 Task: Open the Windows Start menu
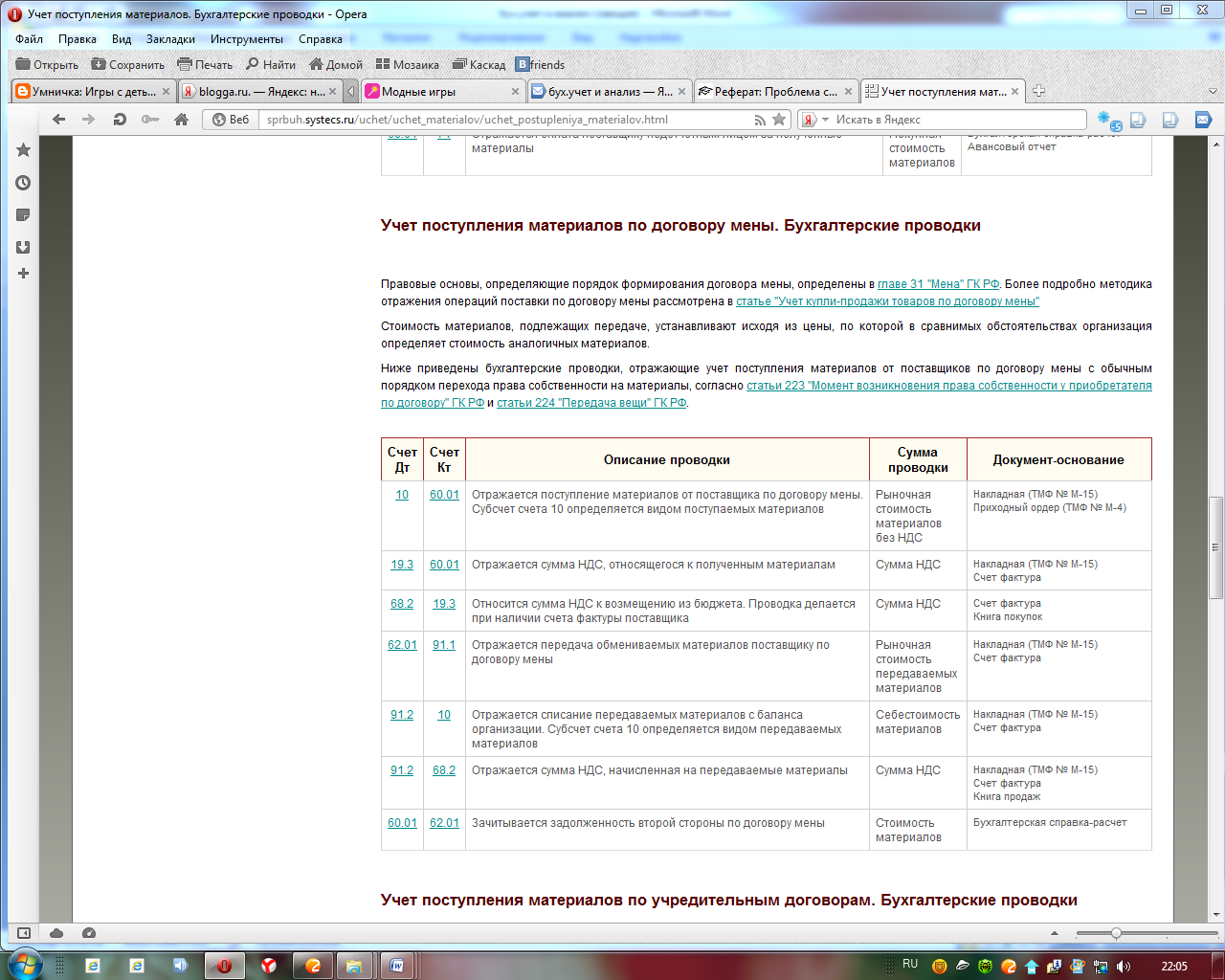pos(24,965)
